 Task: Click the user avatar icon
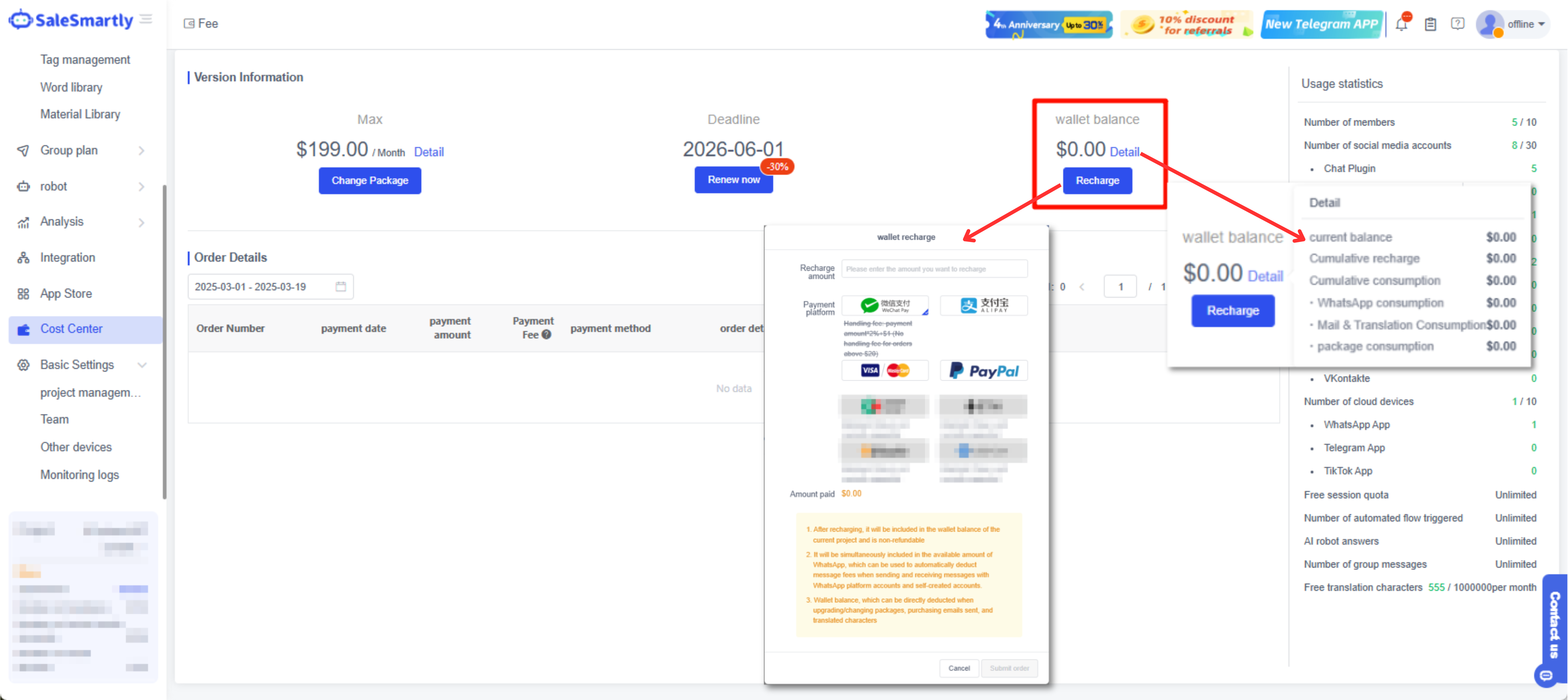point(1490,24)
